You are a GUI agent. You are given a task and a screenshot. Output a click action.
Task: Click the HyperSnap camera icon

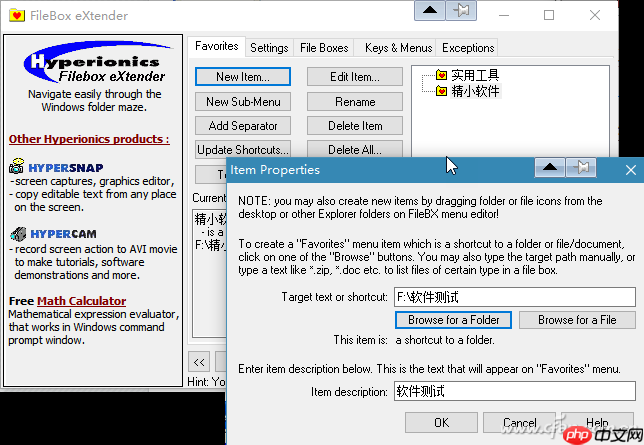17,166
